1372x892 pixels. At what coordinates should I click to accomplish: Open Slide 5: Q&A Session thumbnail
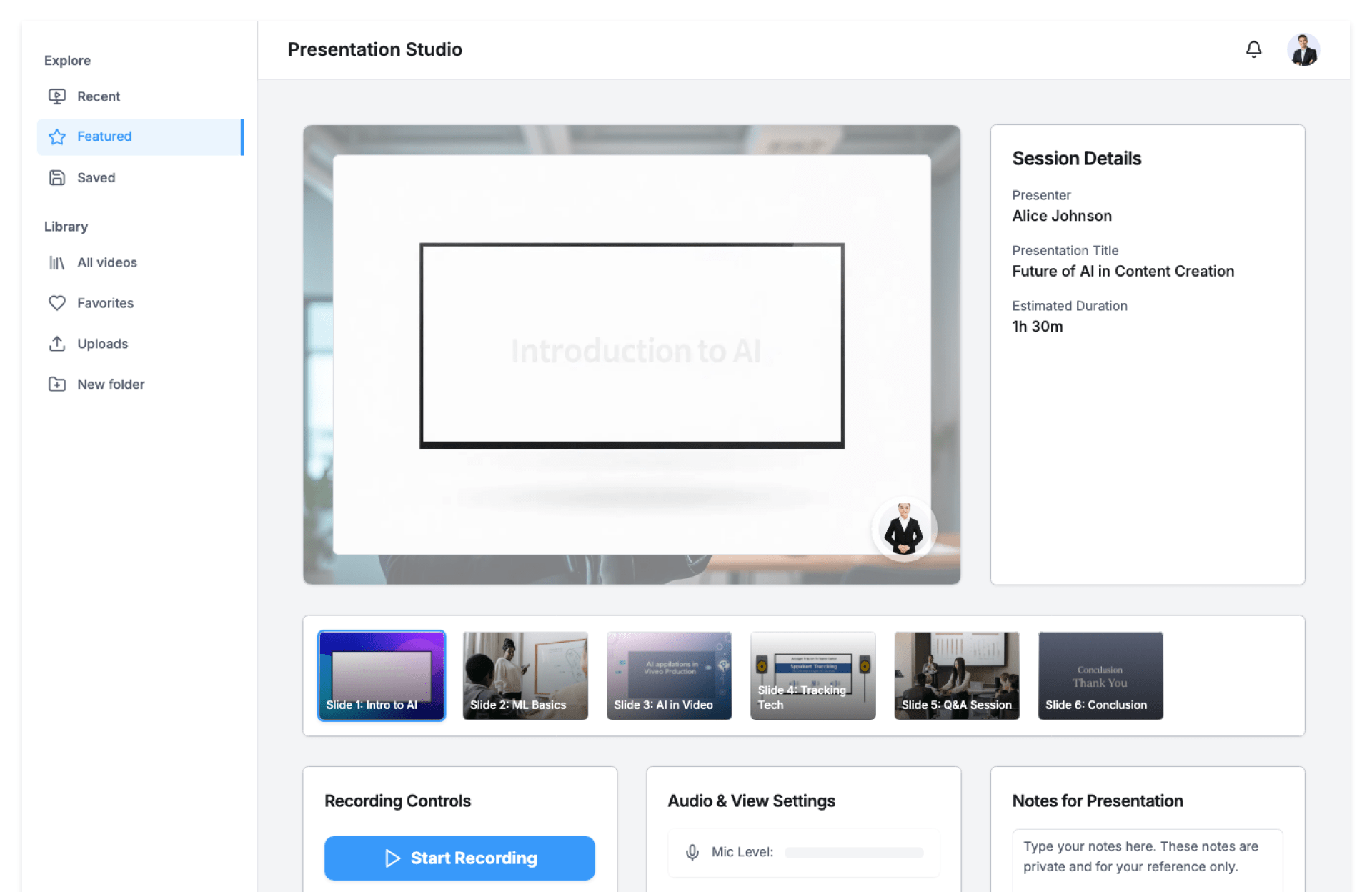pyautogui.click(x=956, y=675)
